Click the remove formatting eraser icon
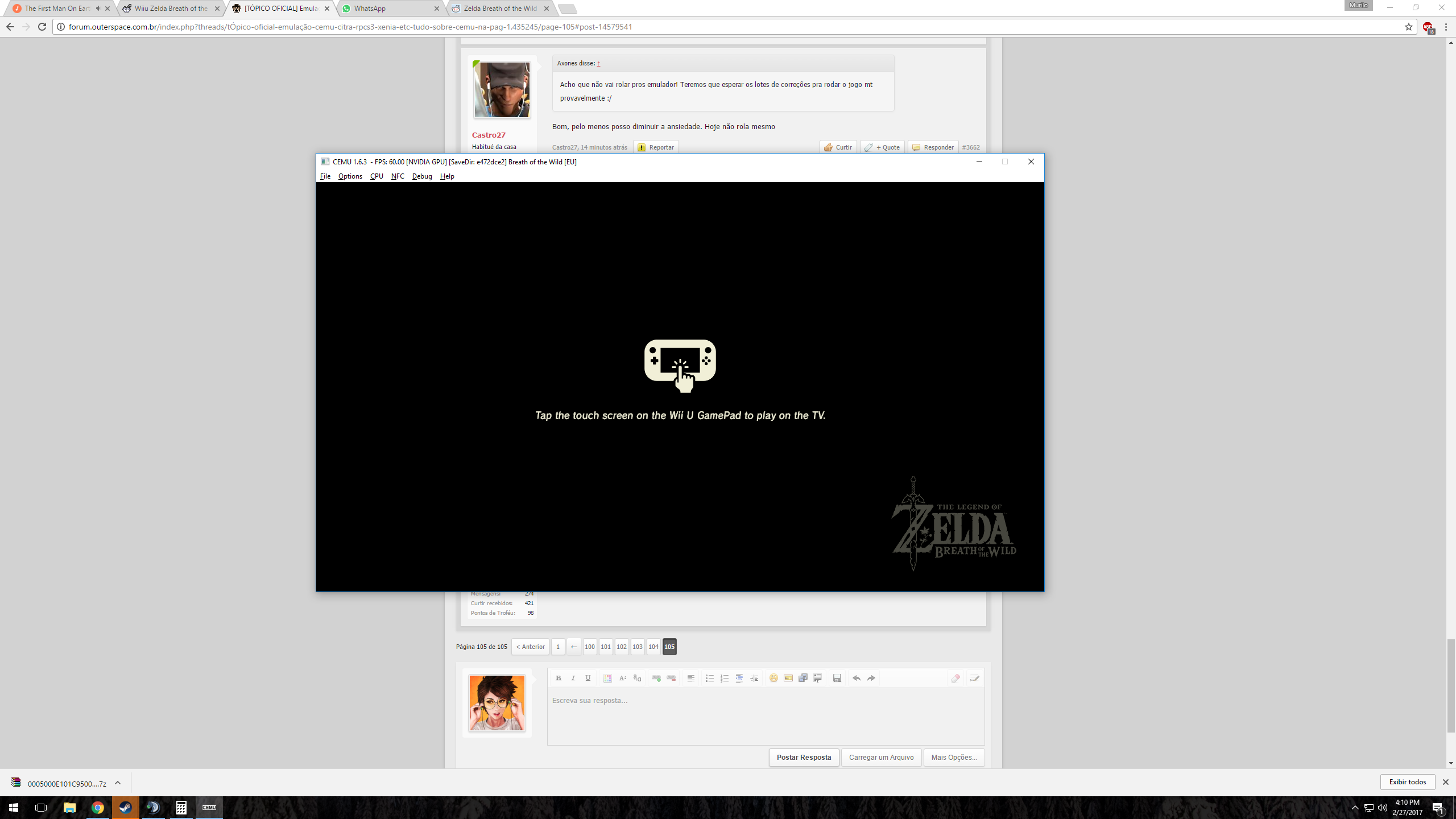Screen dimensions: 1456x819 (x=955, y=678)
